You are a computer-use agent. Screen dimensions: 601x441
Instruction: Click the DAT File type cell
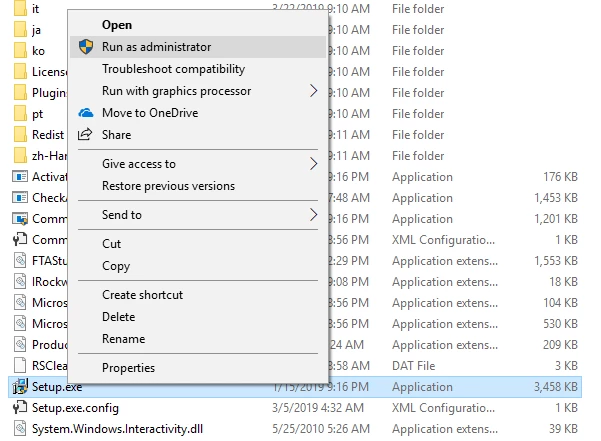click(x=414, y=366)
